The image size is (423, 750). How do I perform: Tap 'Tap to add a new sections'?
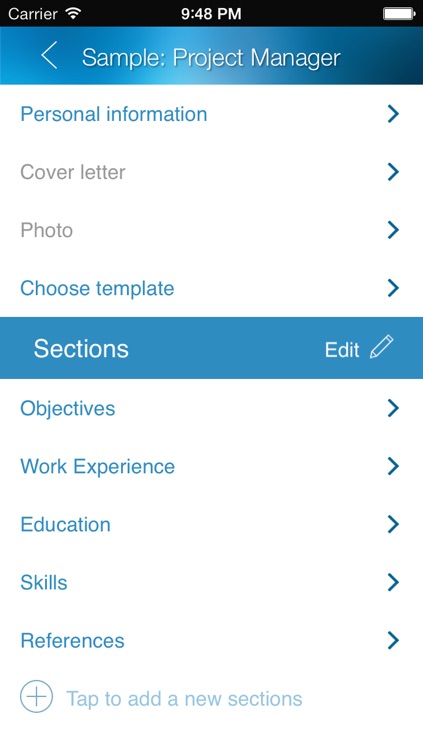click(184, 699)
